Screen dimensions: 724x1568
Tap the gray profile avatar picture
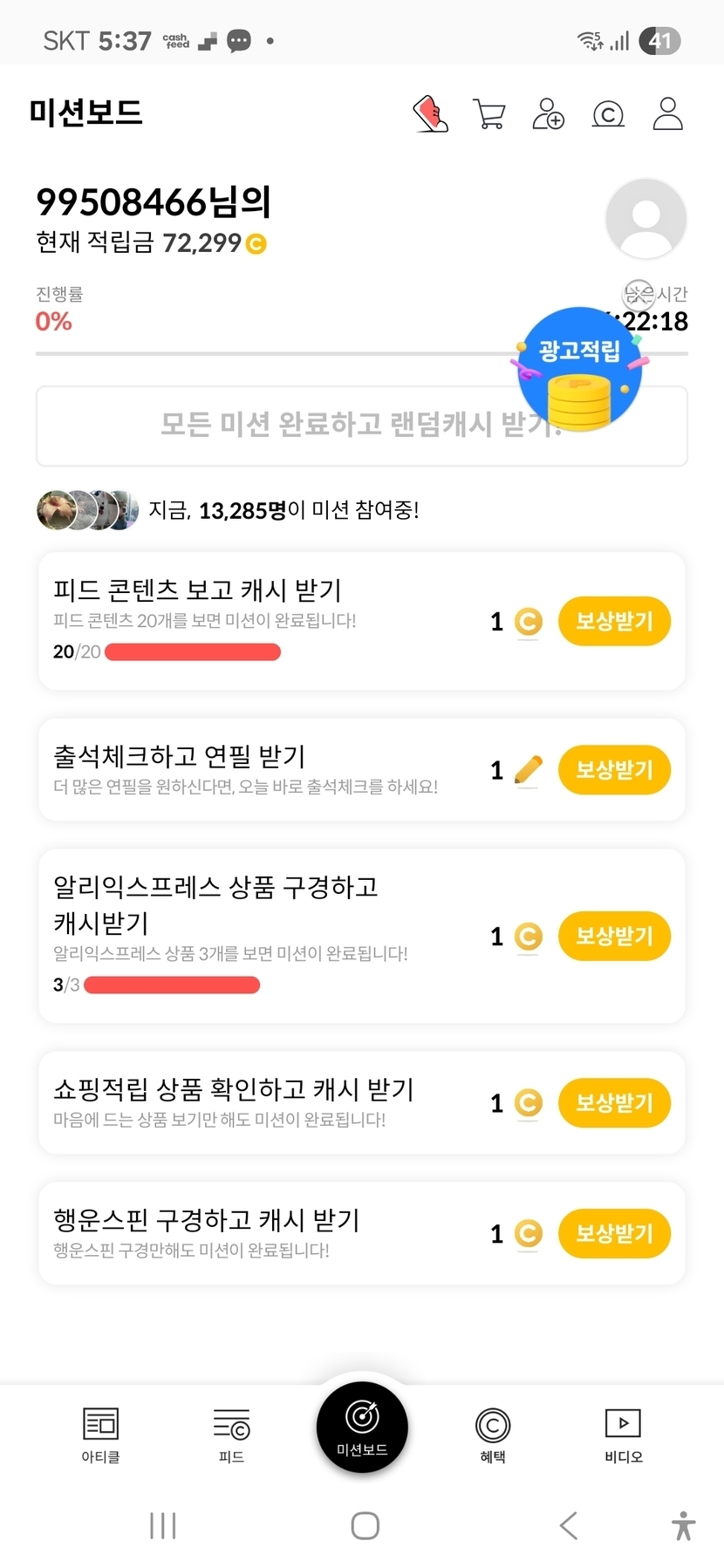point(645,219)
